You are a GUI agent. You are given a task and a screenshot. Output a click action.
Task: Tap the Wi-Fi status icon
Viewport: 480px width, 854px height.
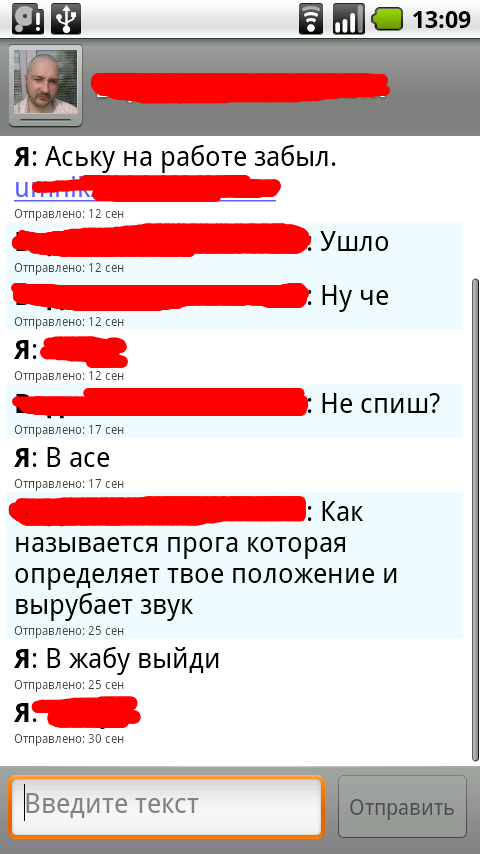click(311, 19)
